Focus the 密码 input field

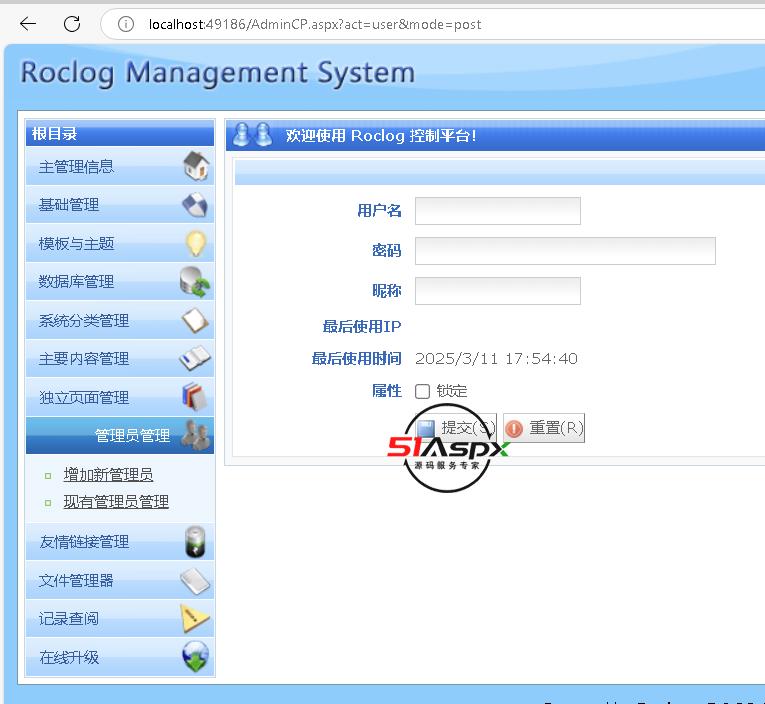(565, 251)
